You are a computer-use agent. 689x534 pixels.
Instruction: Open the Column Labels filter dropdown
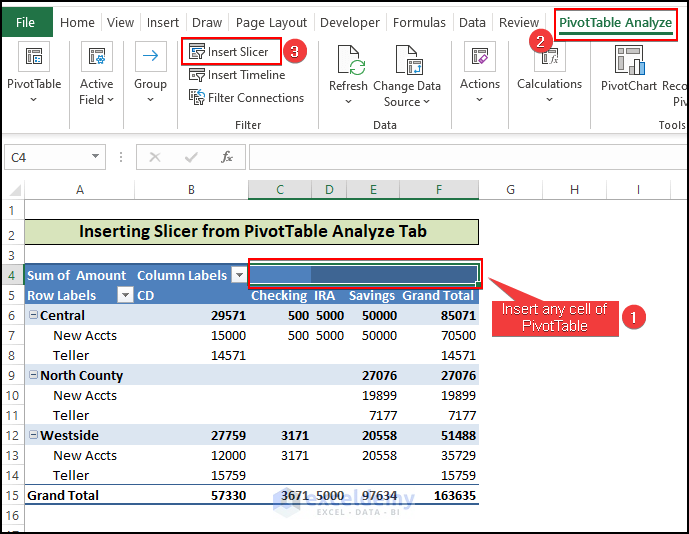pos(239,275)
